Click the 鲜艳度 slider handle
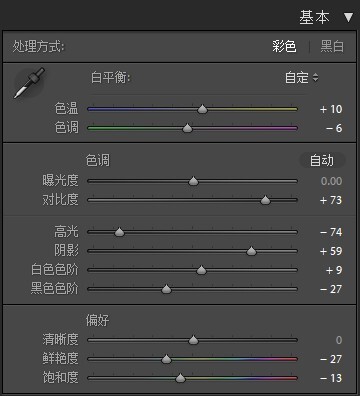This screenshot has height=396, width=360. (166, 359)
